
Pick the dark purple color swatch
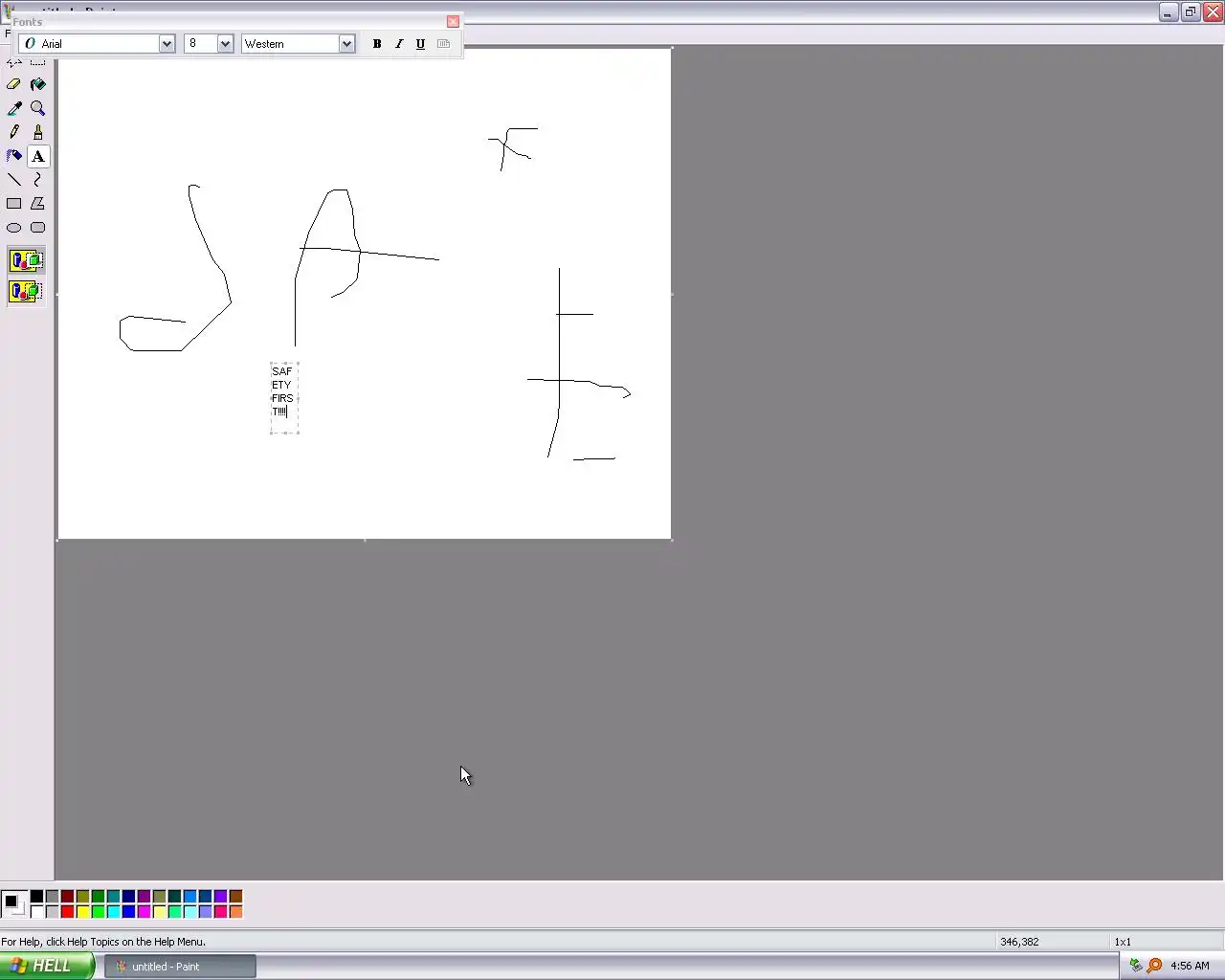pos(144,897)
